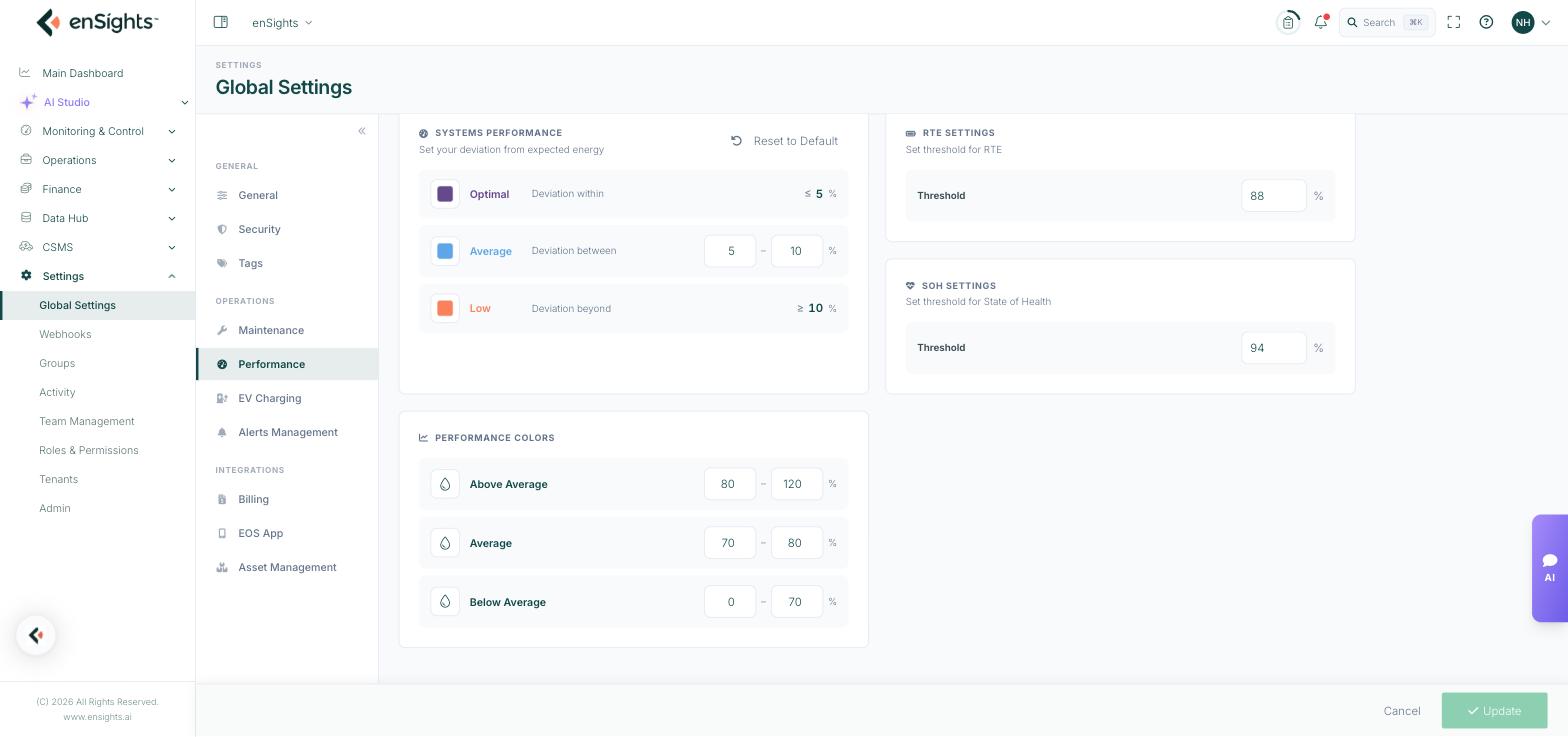Image resolution: width=1568 pixels, height=737 pixels.
Task: Click the RTE Threshold input field
Action: [1274, 196]
